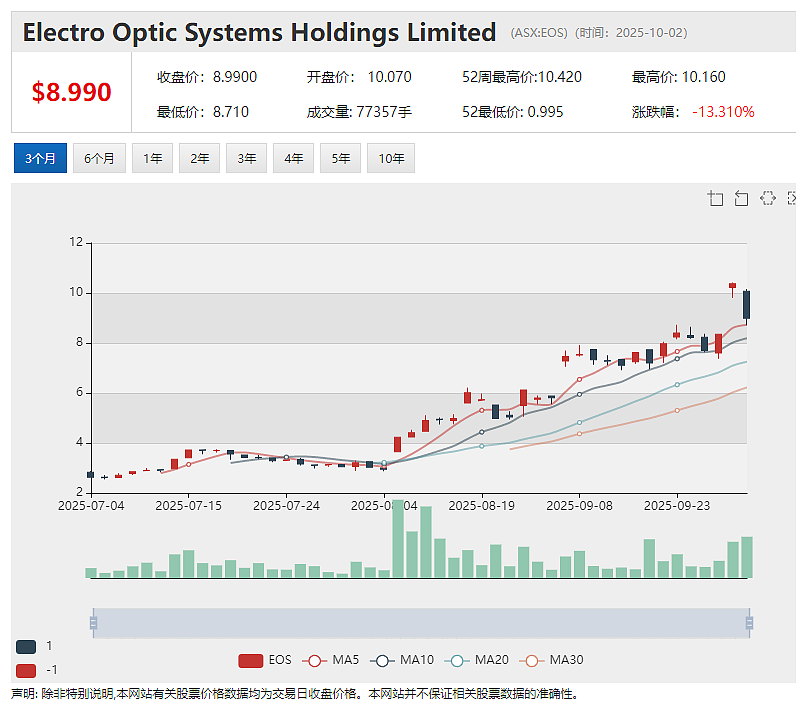Click the disclaimer 声明 text line
Image resolution: width=806 pixels, height=713 pixels.
pyautogui.click(x=295, y=694)
